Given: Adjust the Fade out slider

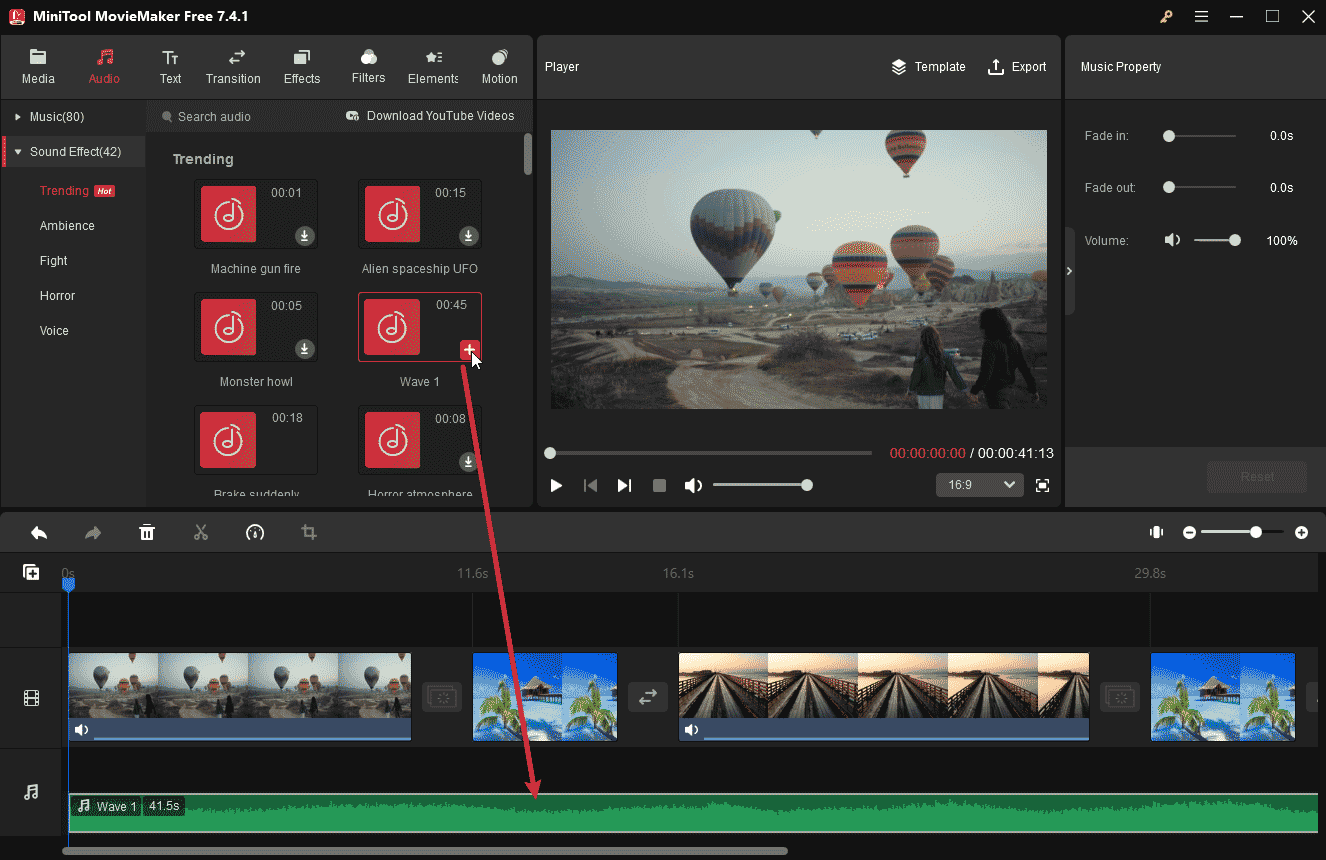Looking at the screenshot, I should pyautogui.click(x=1199, y=188).
